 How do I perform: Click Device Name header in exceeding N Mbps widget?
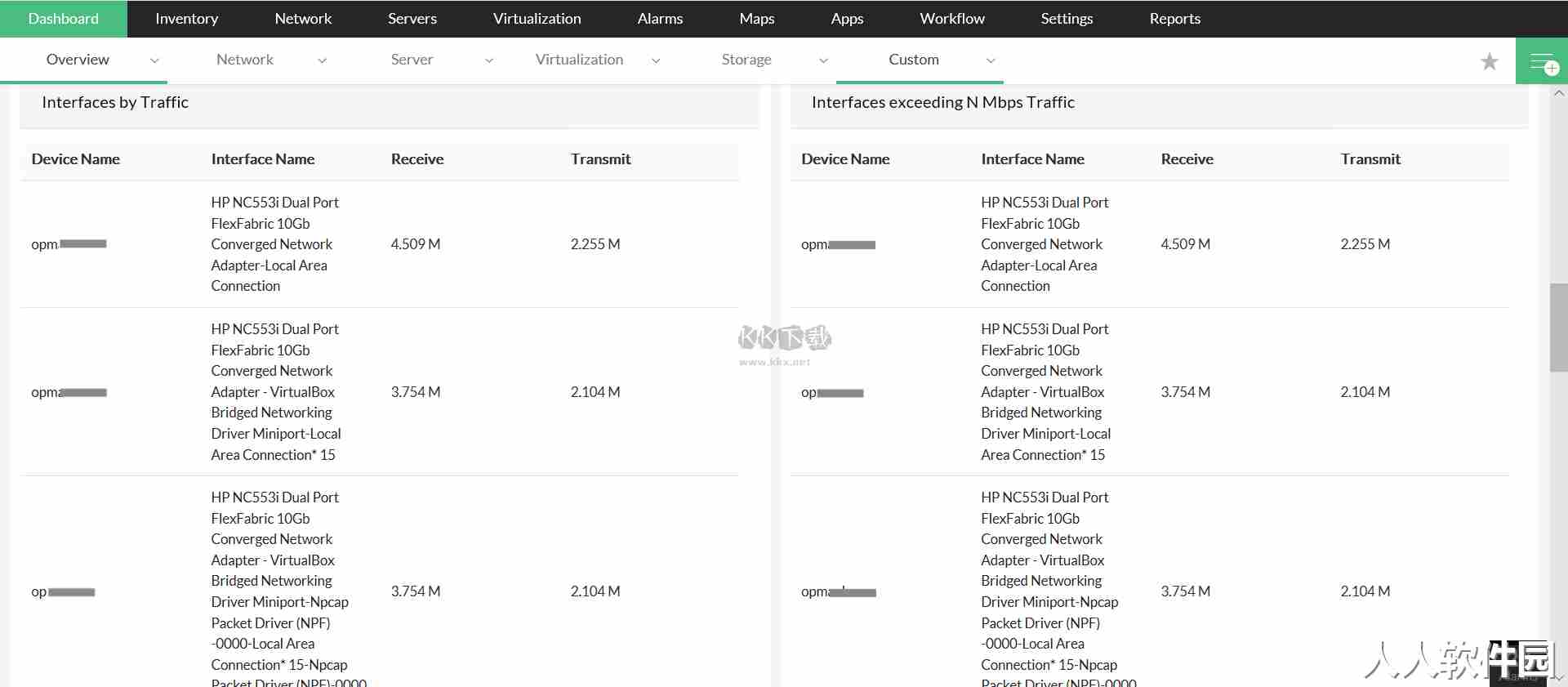click(x=845, y=159)
